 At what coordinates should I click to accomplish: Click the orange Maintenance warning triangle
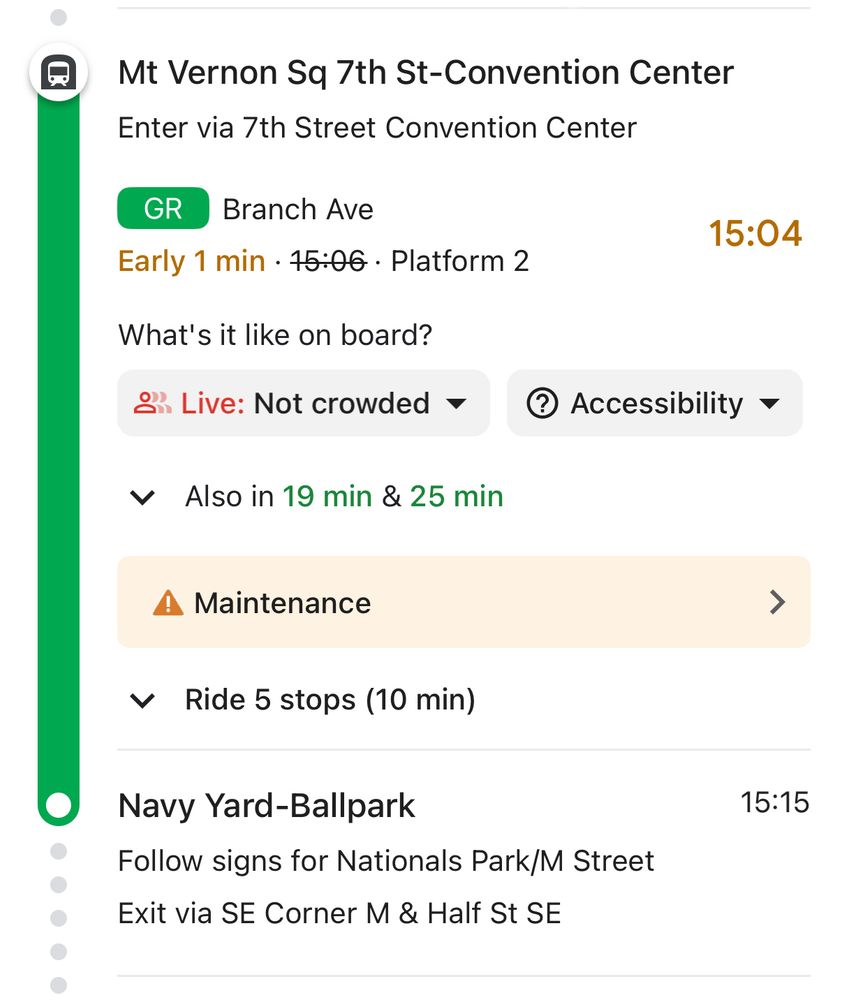tap(168, 603)
